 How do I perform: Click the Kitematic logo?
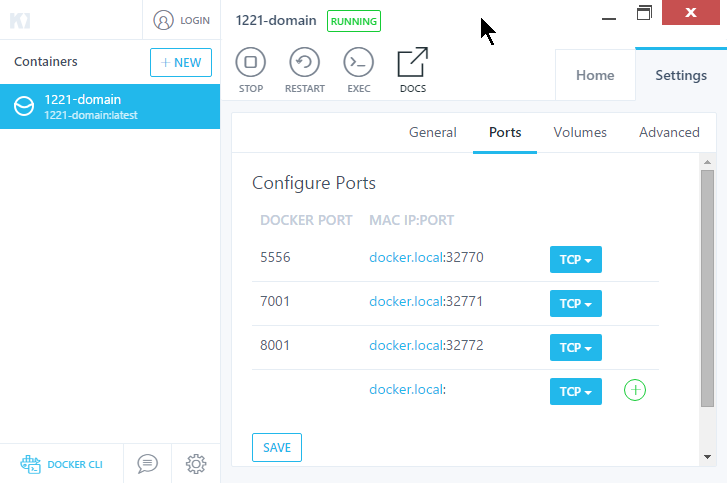(20, 20)
